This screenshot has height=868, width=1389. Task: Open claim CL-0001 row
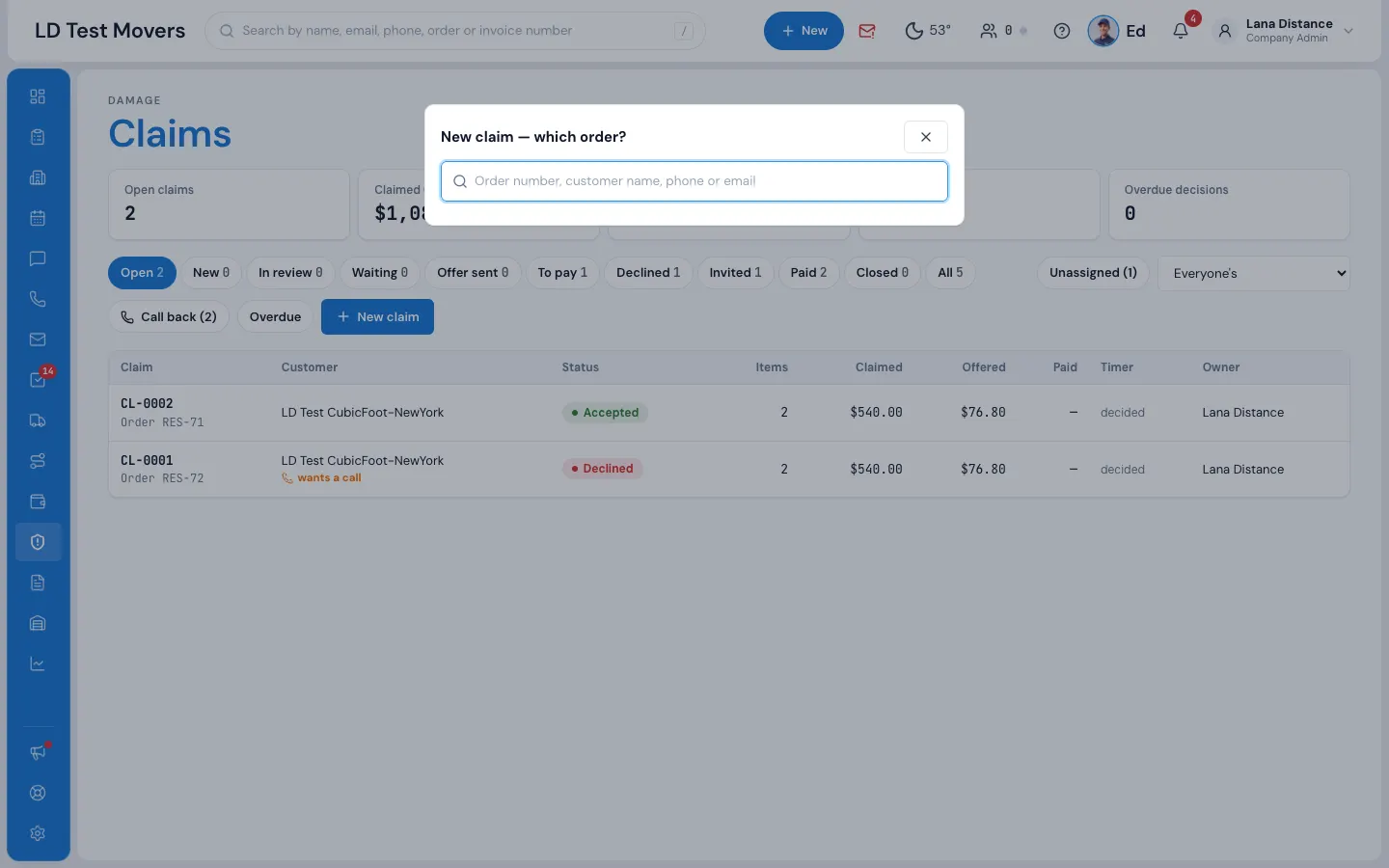point(729,469)
